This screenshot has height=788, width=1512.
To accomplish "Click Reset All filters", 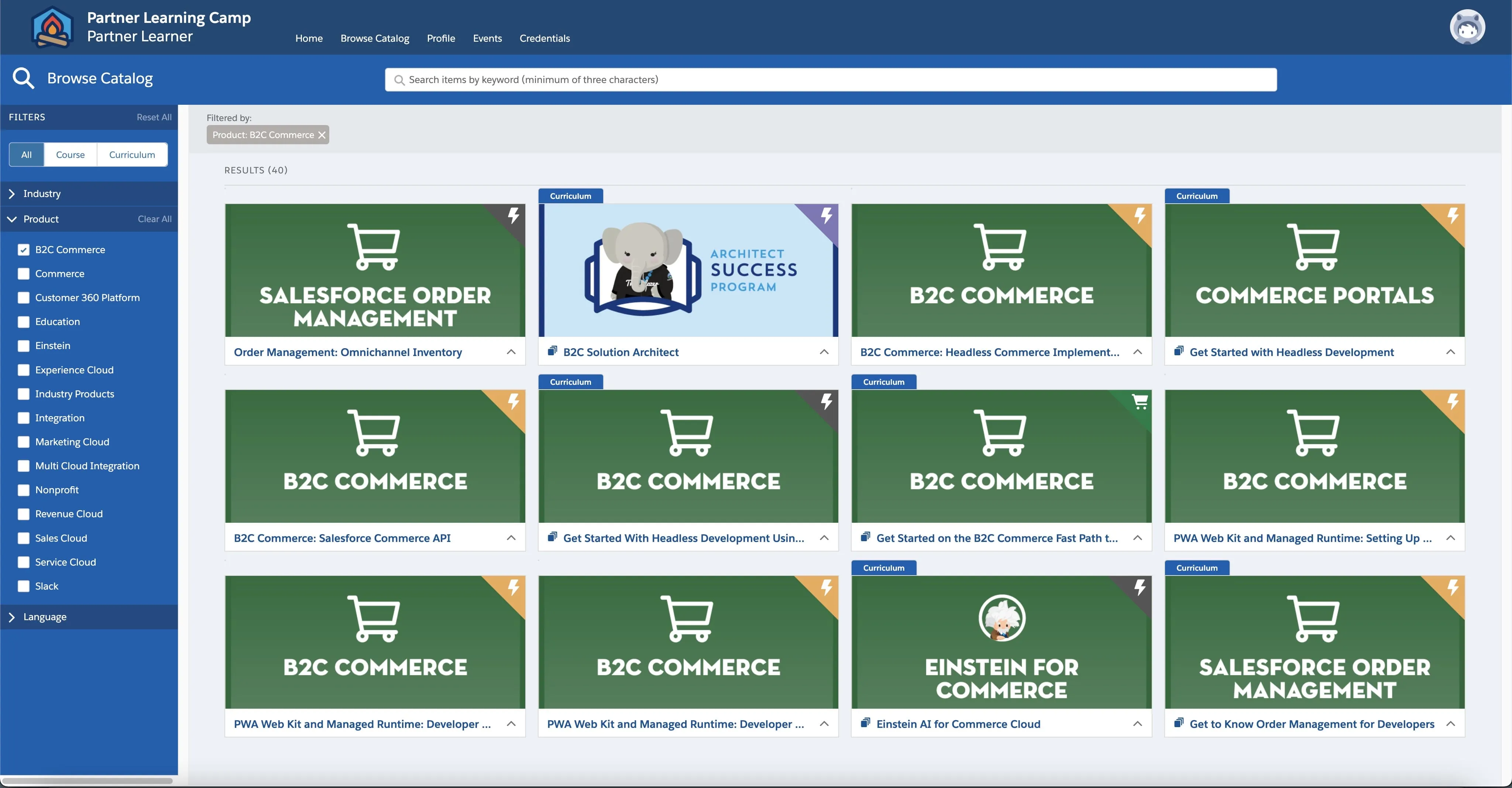I will coord(154,117).
